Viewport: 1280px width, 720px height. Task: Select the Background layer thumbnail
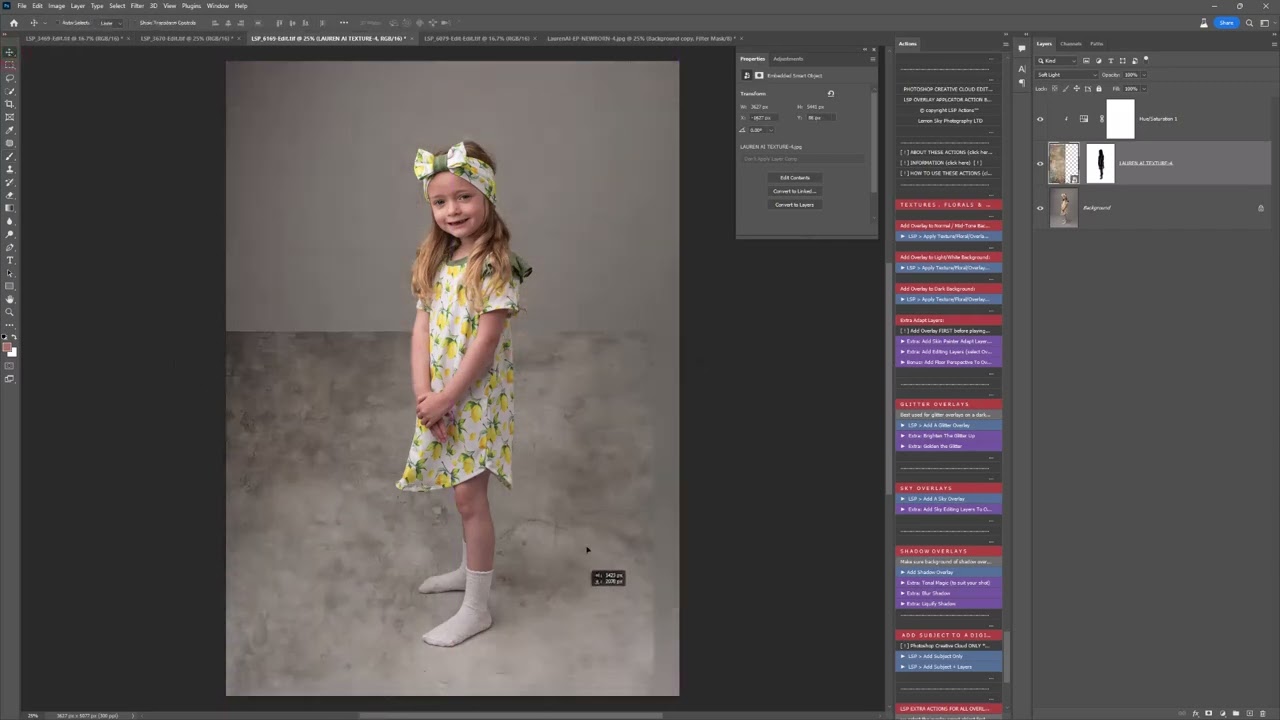(1064, 208)
